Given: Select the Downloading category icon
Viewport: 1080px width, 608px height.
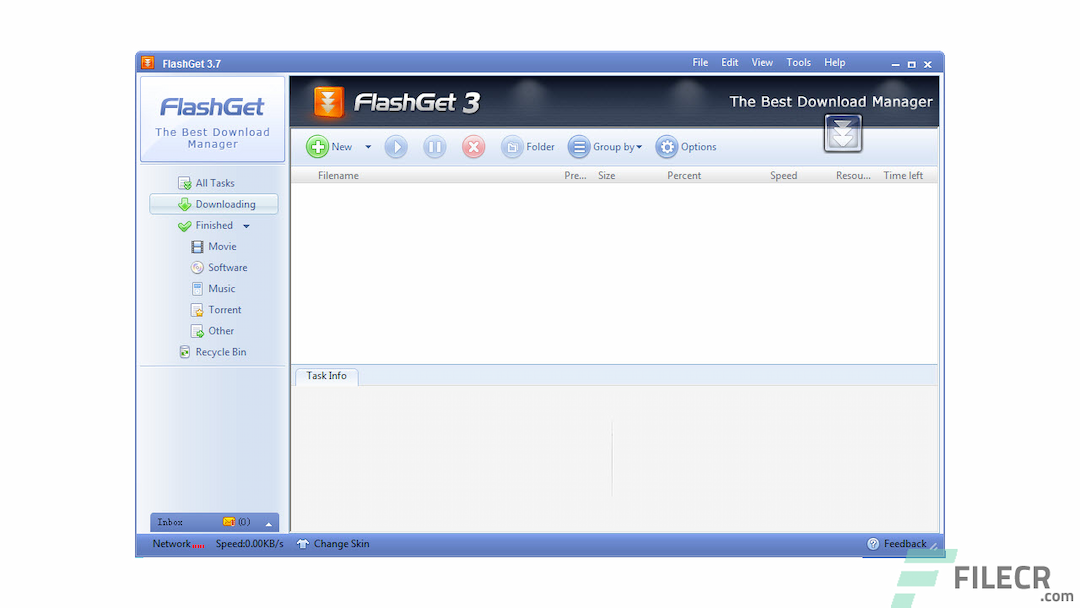Looking at the screenshot, I should (x=183, y=203).
